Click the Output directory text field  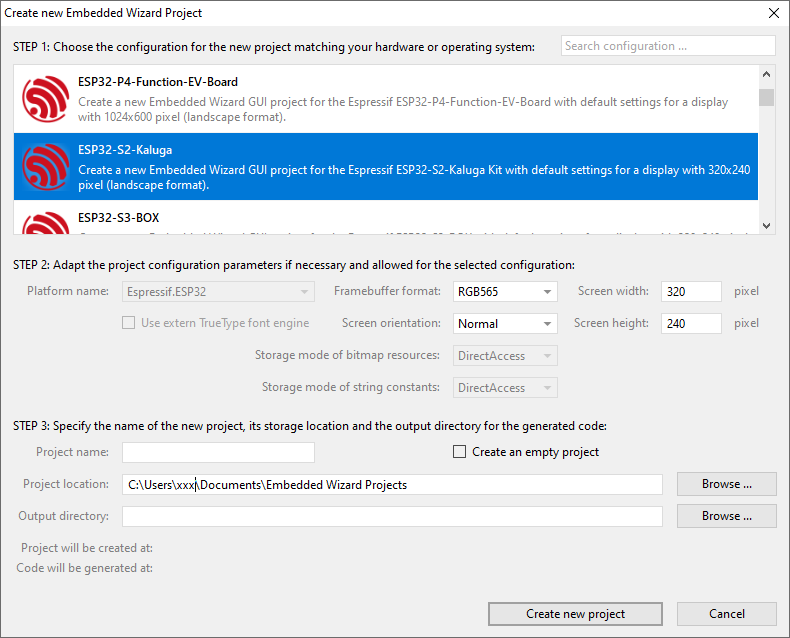click(392, 516)
